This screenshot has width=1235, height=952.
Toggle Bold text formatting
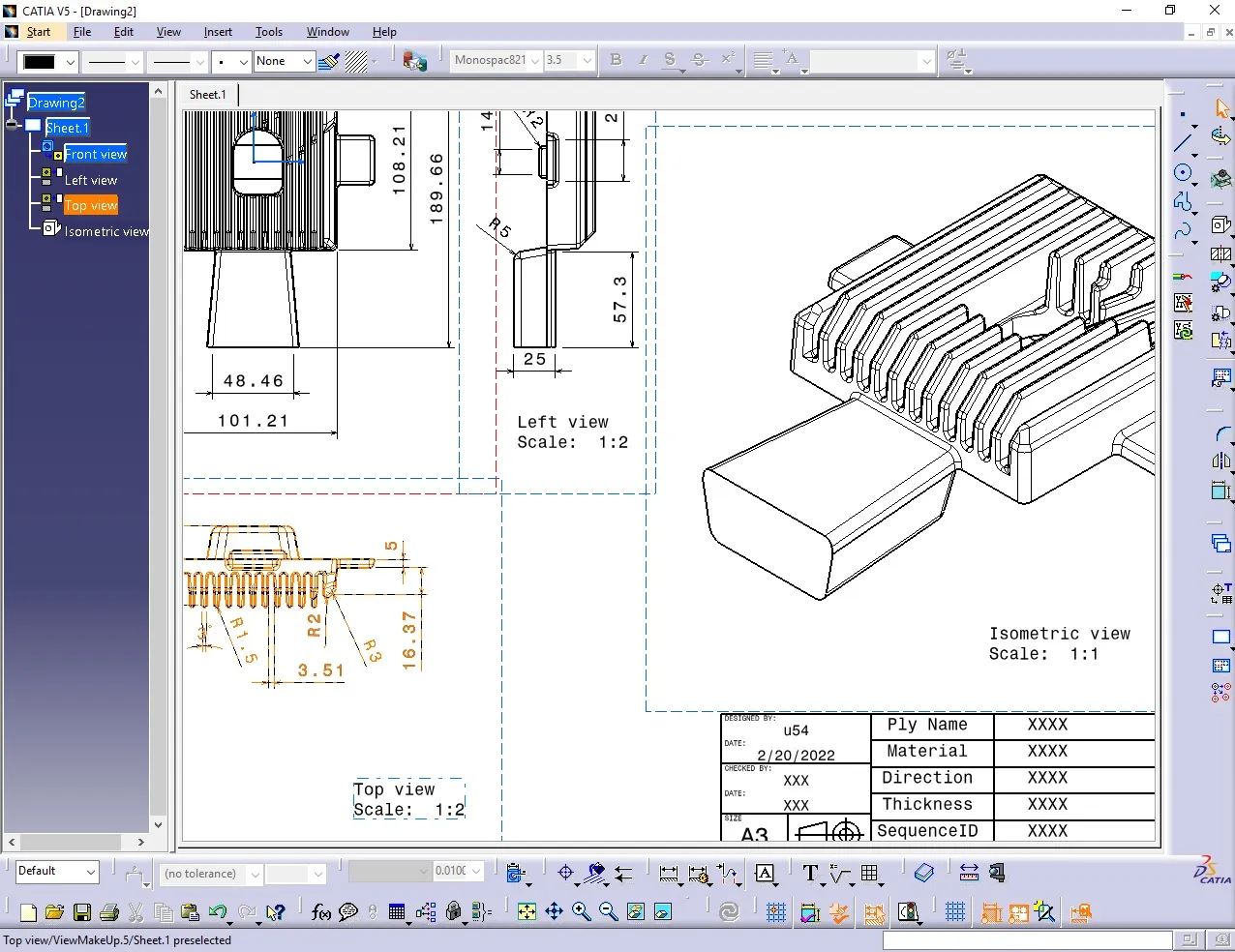(x=616, y=60)
